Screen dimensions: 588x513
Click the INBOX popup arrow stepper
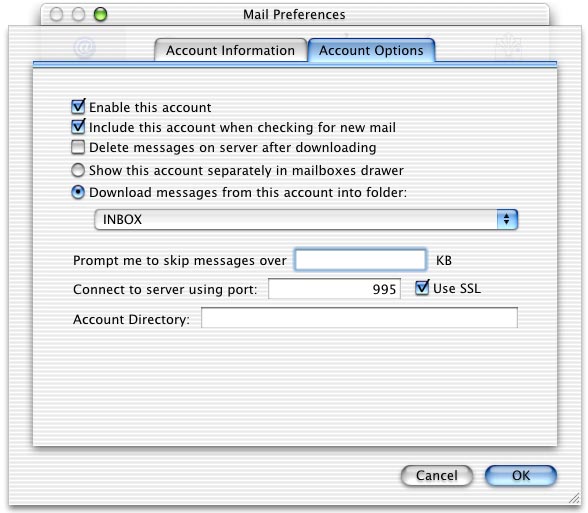click(x=507, y=219)
